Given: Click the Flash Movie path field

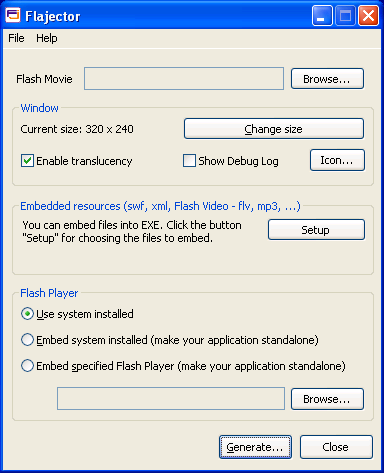Looking at the screenshot, I should click(x=184, y=79).
